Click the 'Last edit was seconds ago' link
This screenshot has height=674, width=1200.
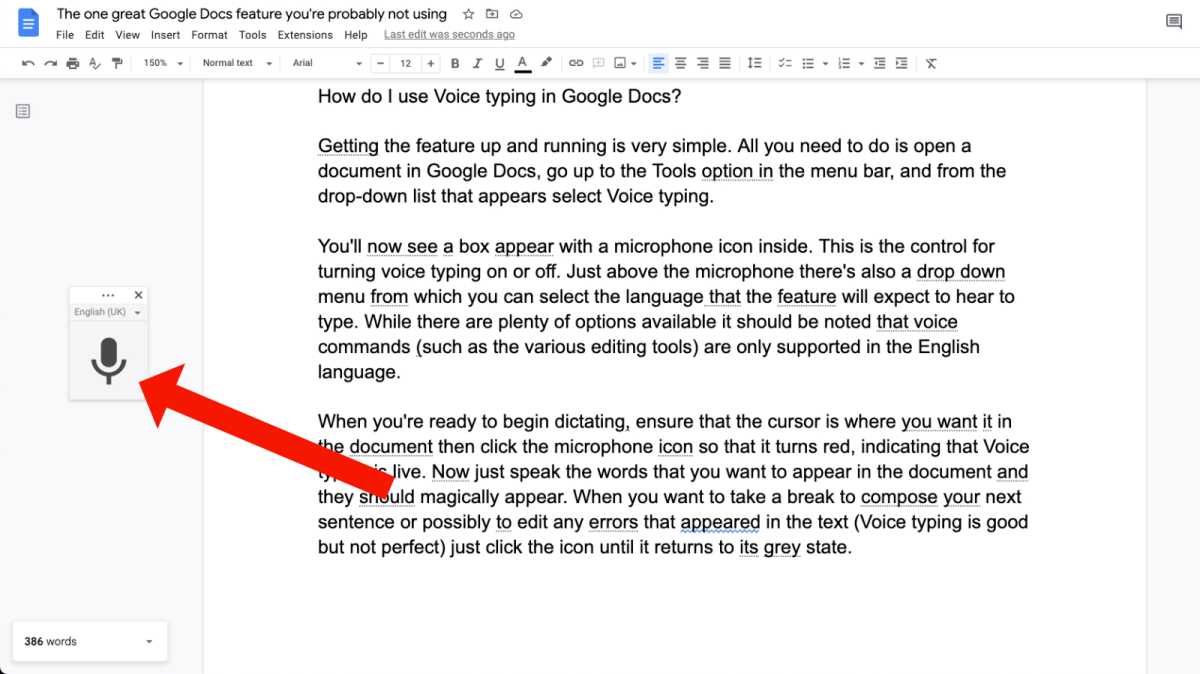(x=449, y=35)
